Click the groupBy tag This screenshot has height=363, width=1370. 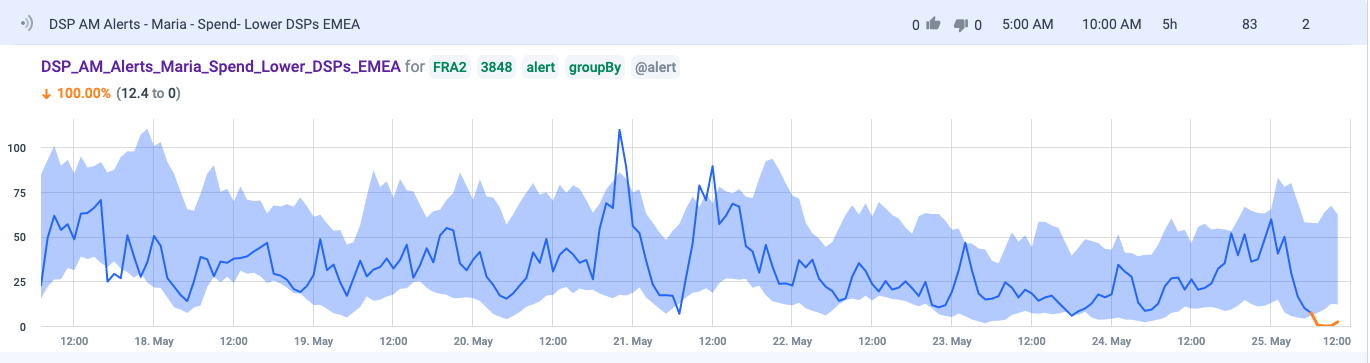(x=595, y=67)
